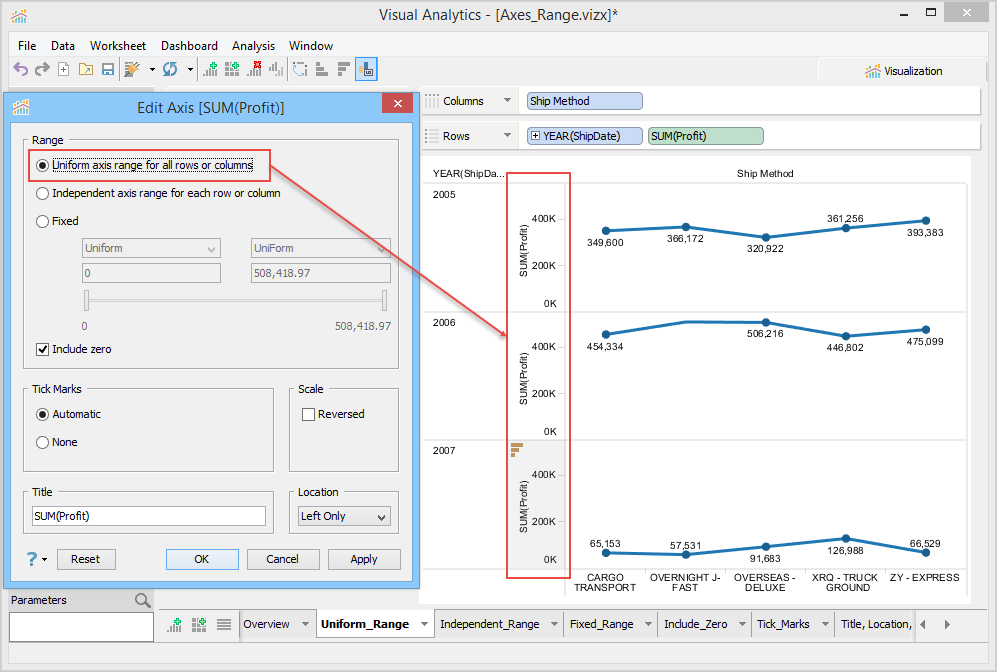
Task: Click the refresh data icon
Action: click(x=170, y=69)
